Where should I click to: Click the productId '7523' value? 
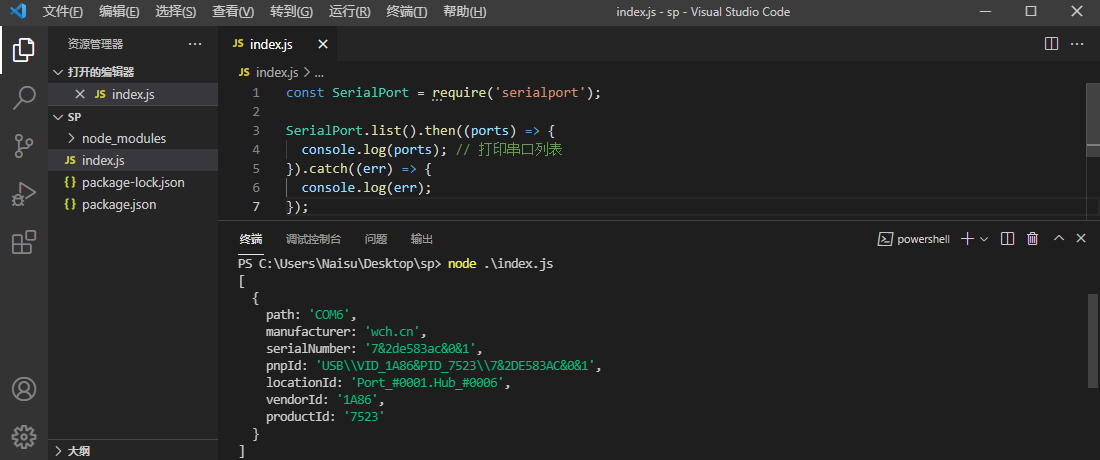[x=363, y=417]
